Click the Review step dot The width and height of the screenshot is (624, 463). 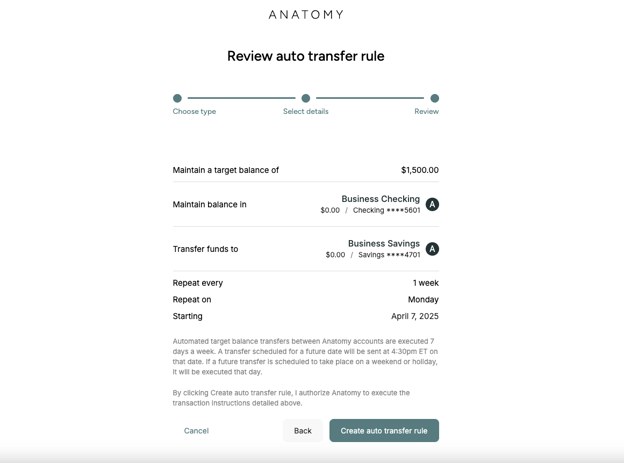pos(434,98)
